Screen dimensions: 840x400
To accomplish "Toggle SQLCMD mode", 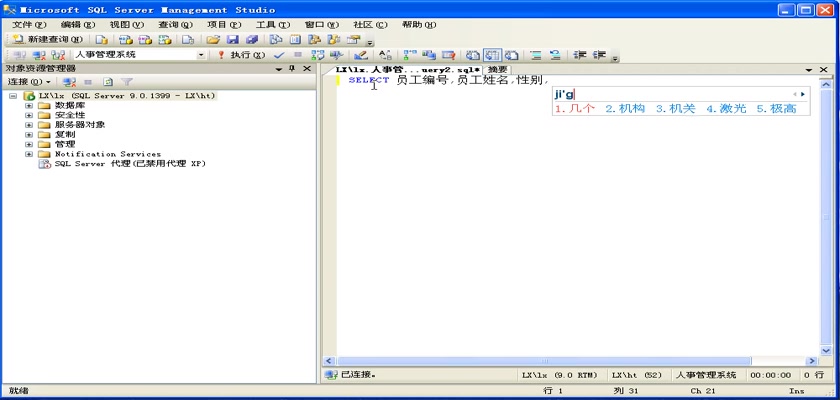I will (x=448, y=55).
